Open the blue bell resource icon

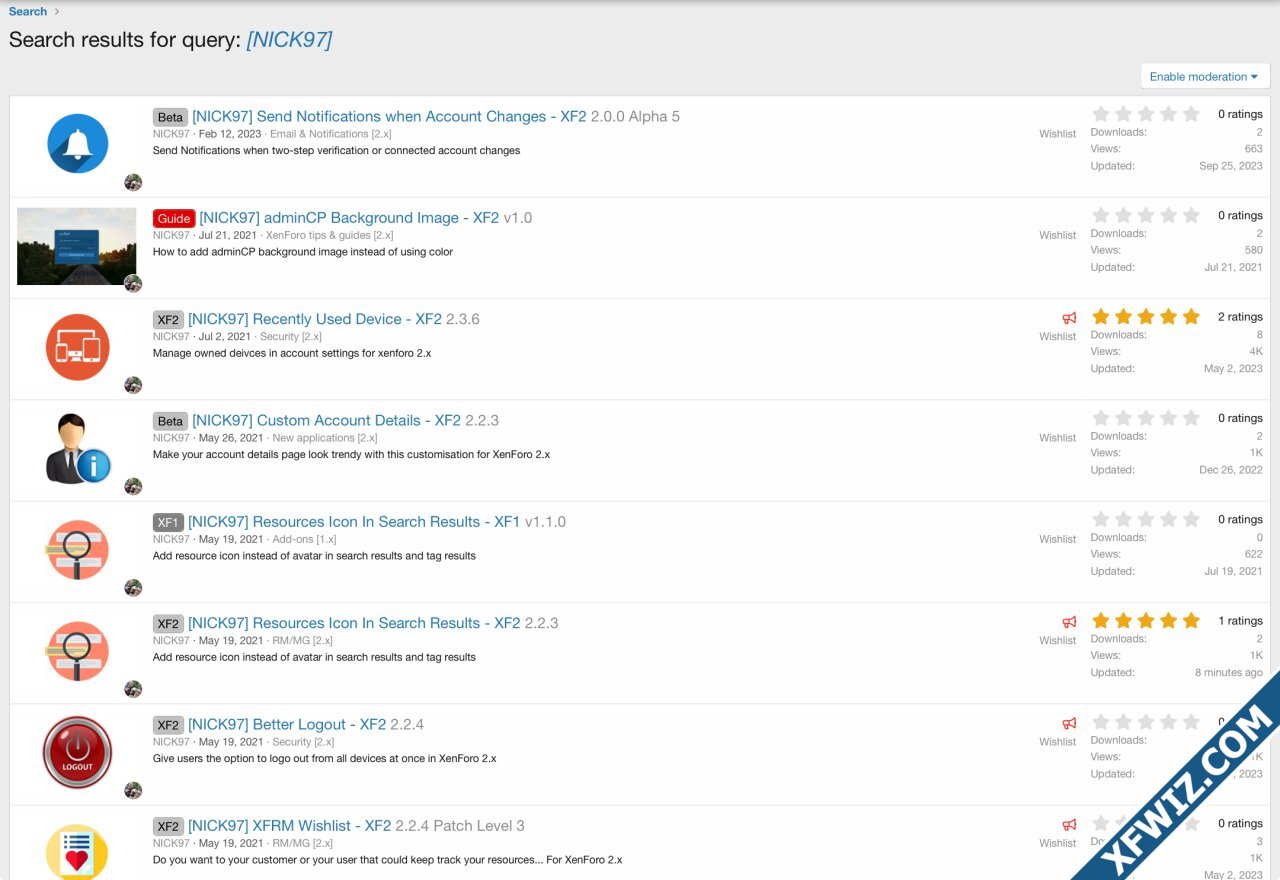coord(77,144)
